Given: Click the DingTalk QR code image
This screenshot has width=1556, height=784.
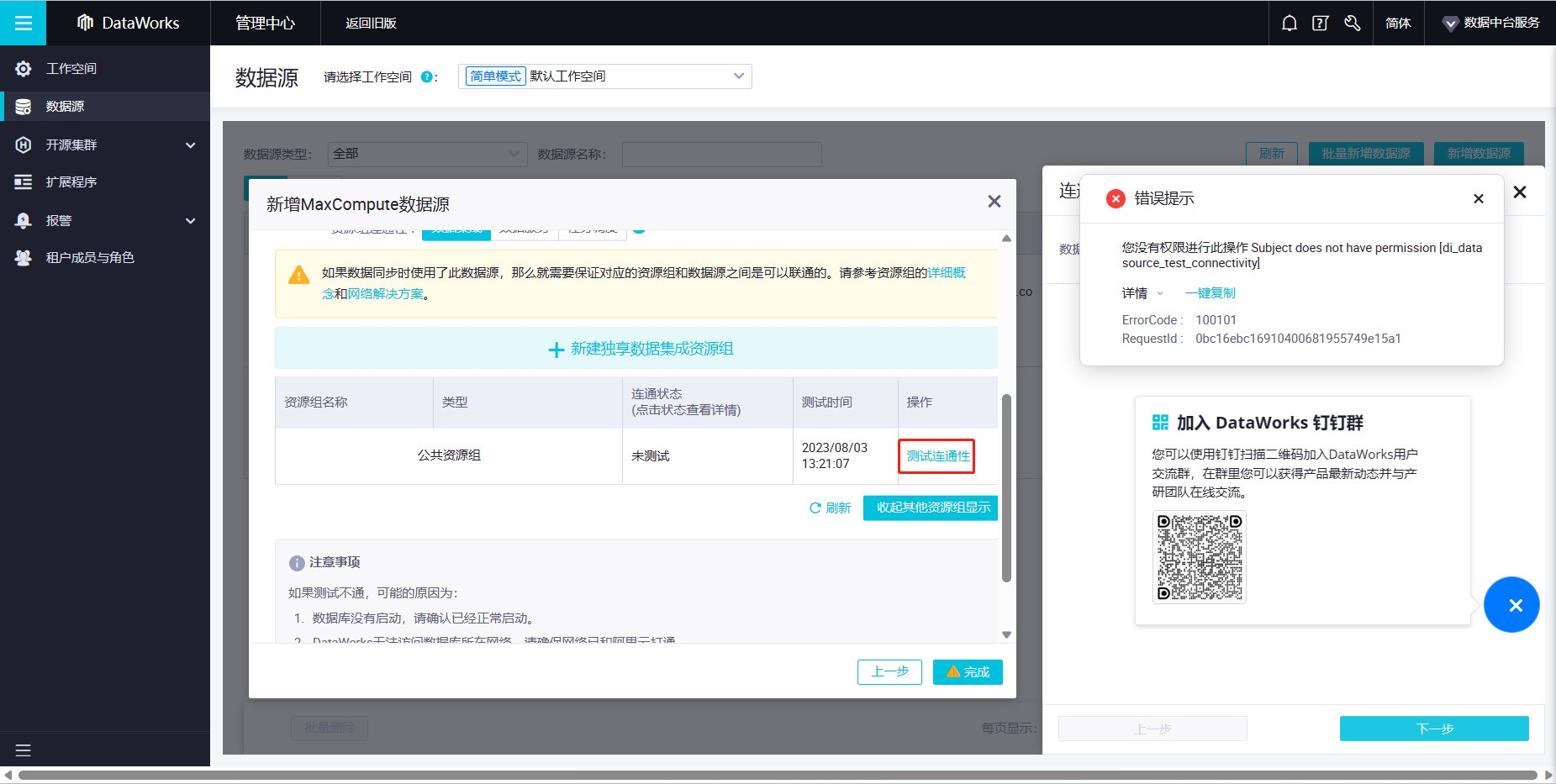Looking at the screenshot, I should tap(1200, 557).
